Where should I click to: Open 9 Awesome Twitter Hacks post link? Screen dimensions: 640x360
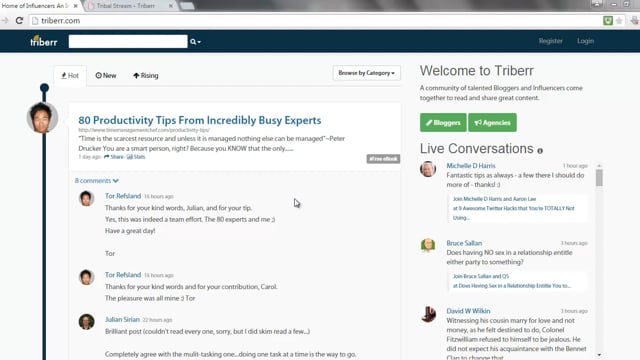click(513, 213)
